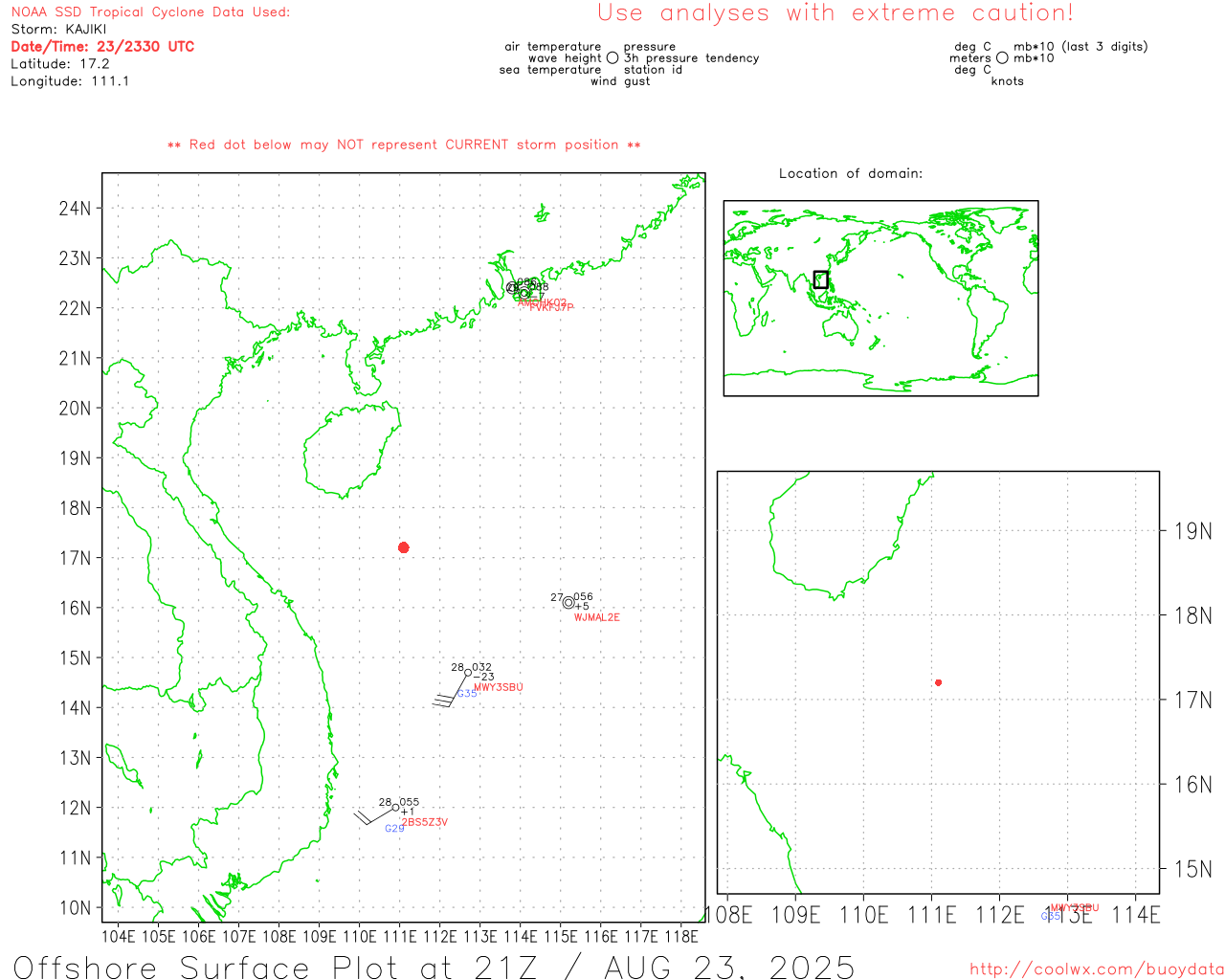Click the 'Latitude: 17.2' text
The image size is (1225, 980).
coord(60,64)
